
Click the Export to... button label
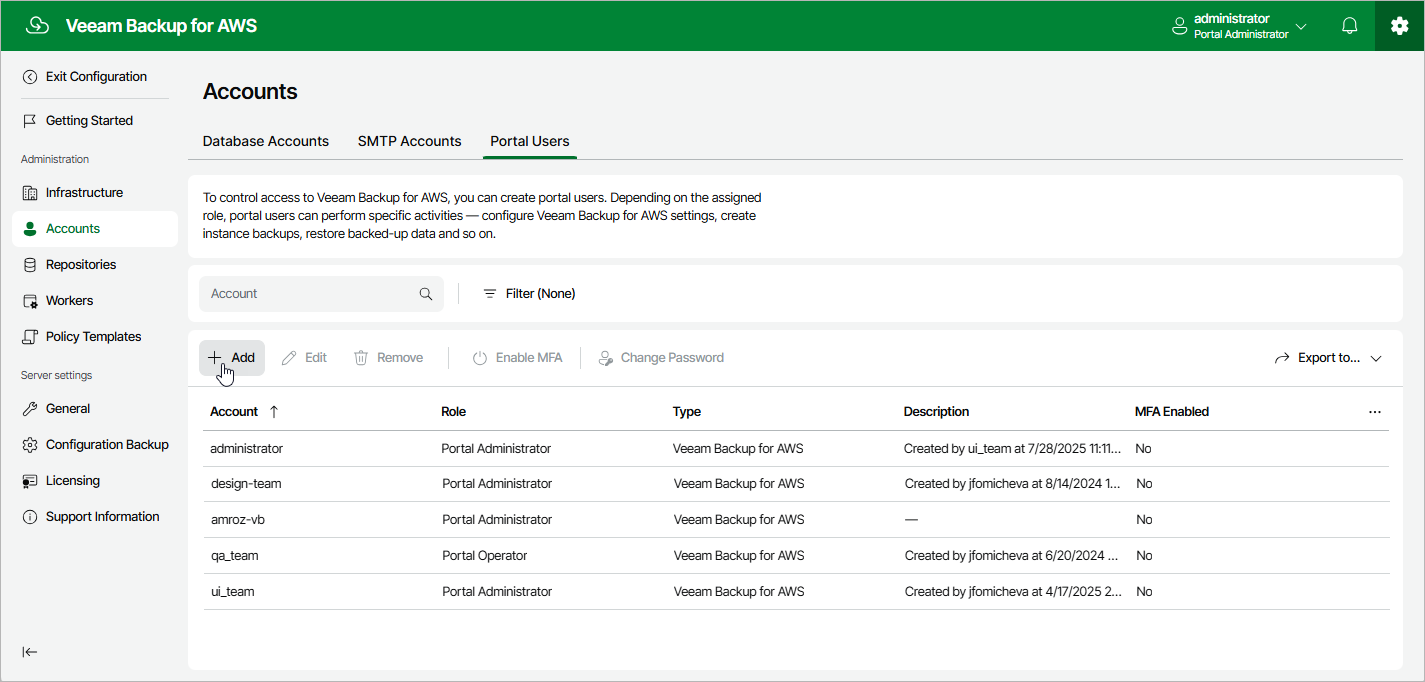(x=1329, y=358)
